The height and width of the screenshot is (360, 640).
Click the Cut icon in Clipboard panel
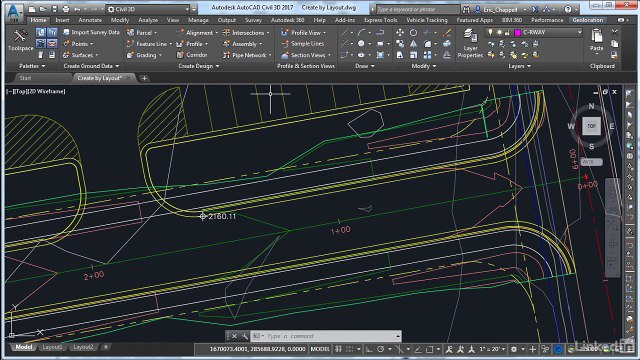(x=614, y=32)
